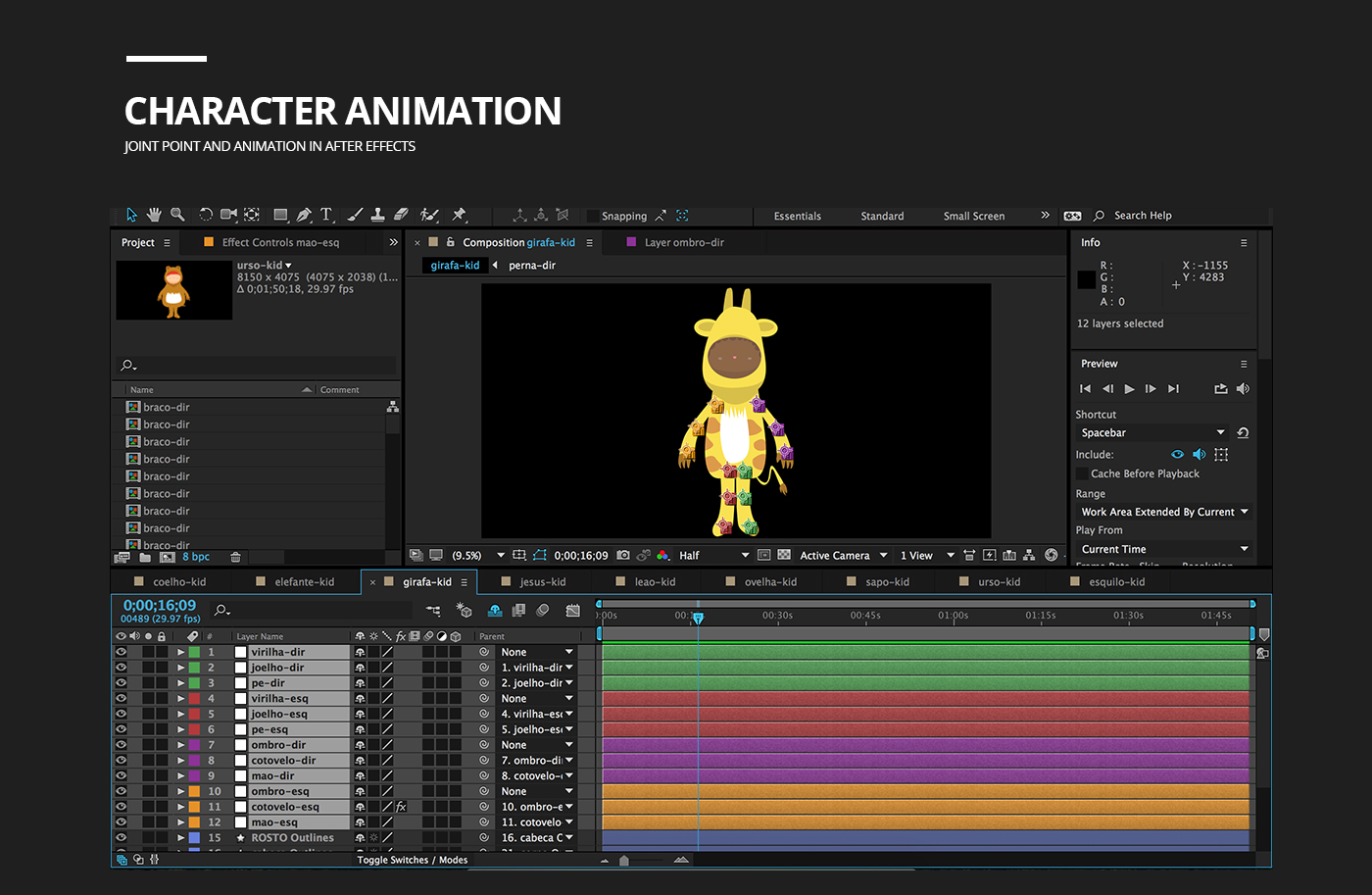Enable the Snapping checkbox

pyautogui.click(x=593, y=216)
